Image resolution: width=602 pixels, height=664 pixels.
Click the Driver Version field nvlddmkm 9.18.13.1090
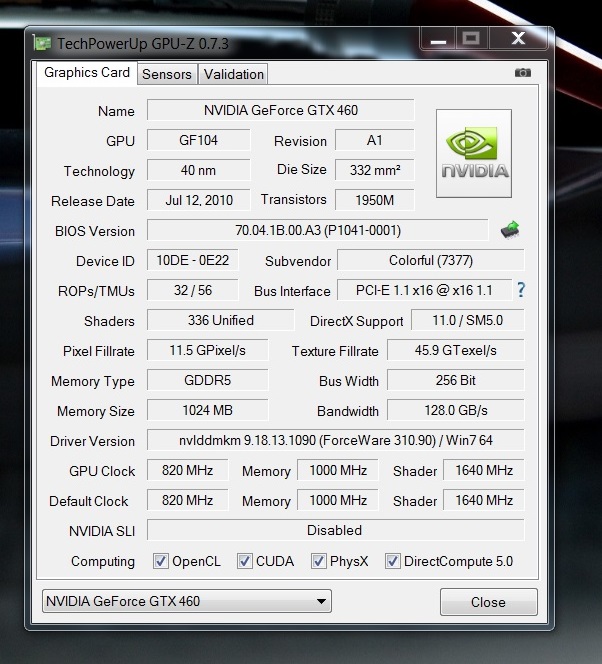[x=336, y=441]
